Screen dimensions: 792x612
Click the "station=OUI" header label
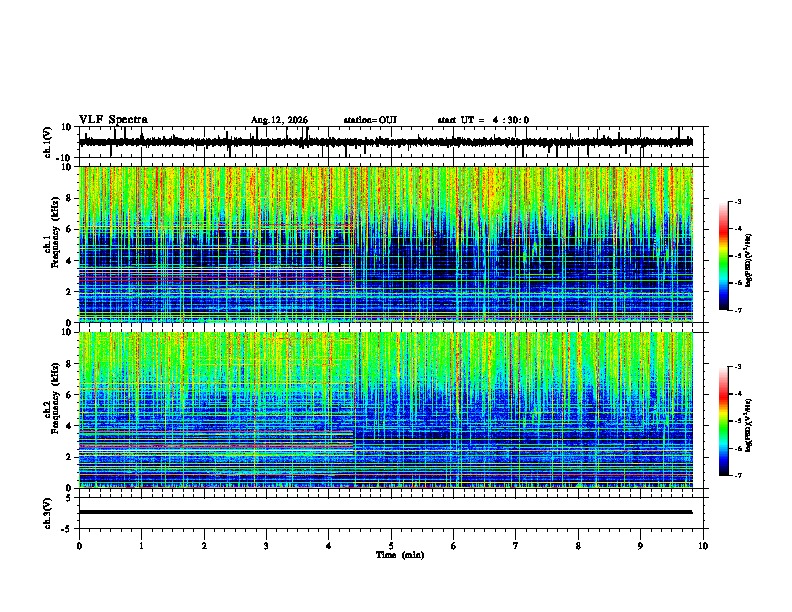tap(370, 120)
